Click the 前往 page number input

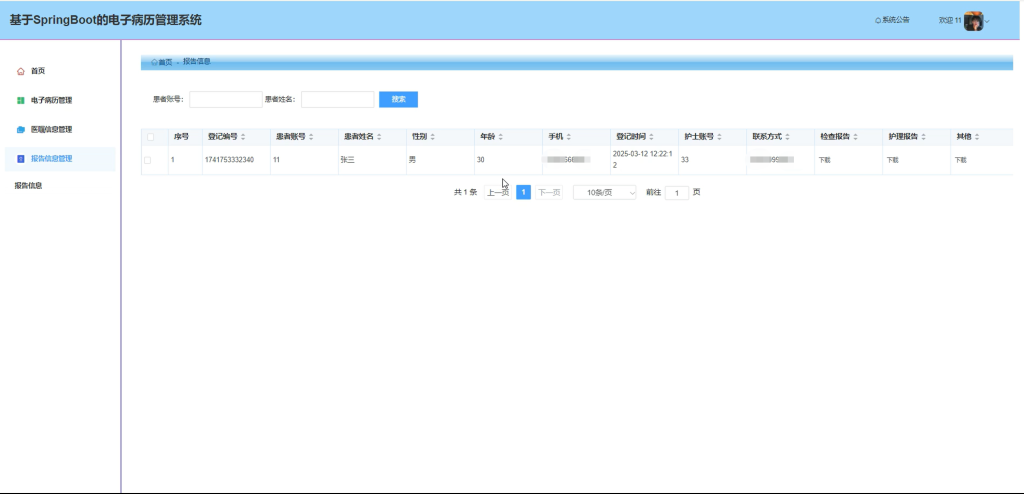[x=677, y=193]
